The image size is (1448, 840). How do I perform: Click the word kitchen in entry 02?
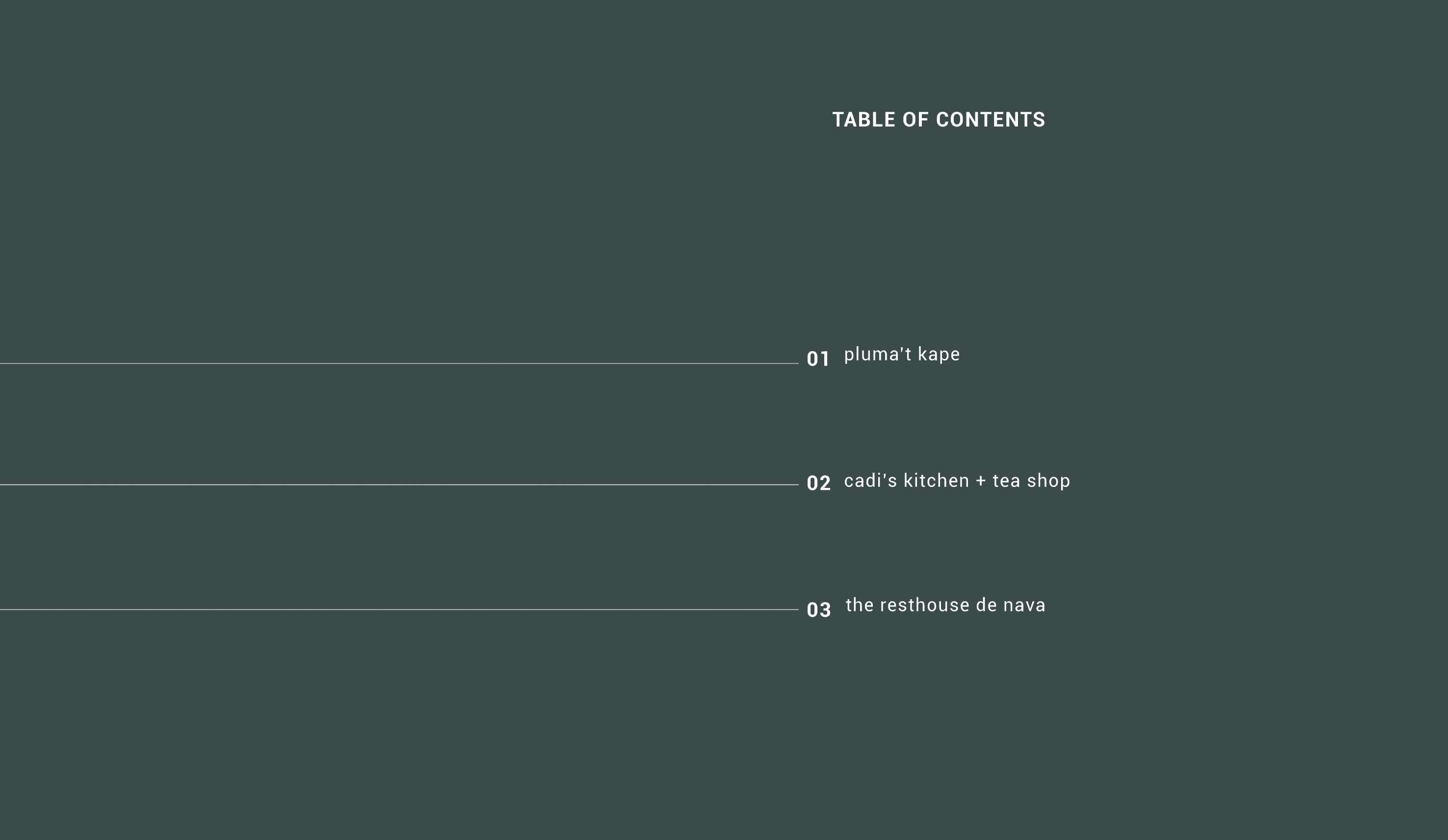tap(937, 481)
